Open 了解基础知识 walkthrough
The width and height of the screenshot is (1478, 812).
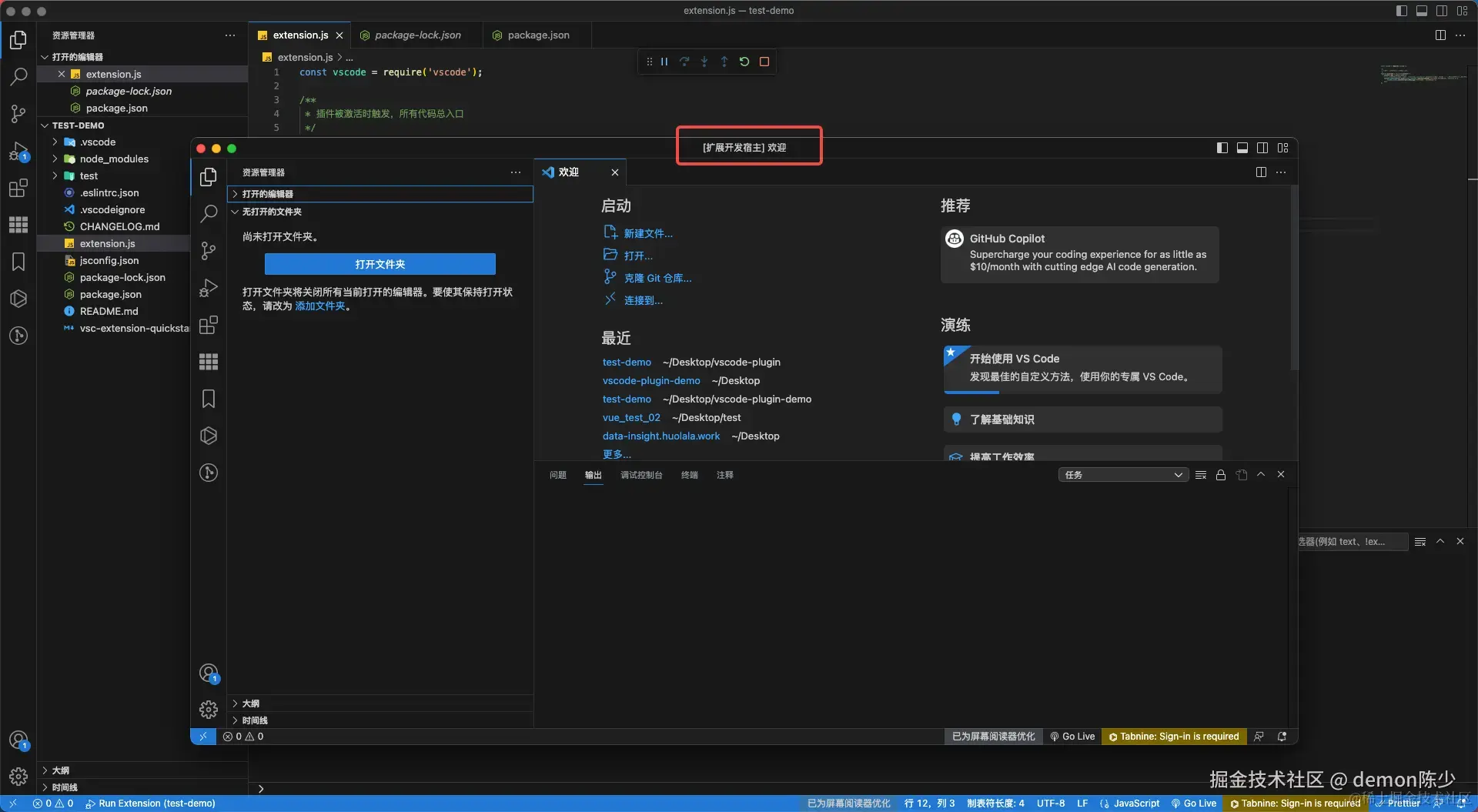click(x=1083, y=419)
